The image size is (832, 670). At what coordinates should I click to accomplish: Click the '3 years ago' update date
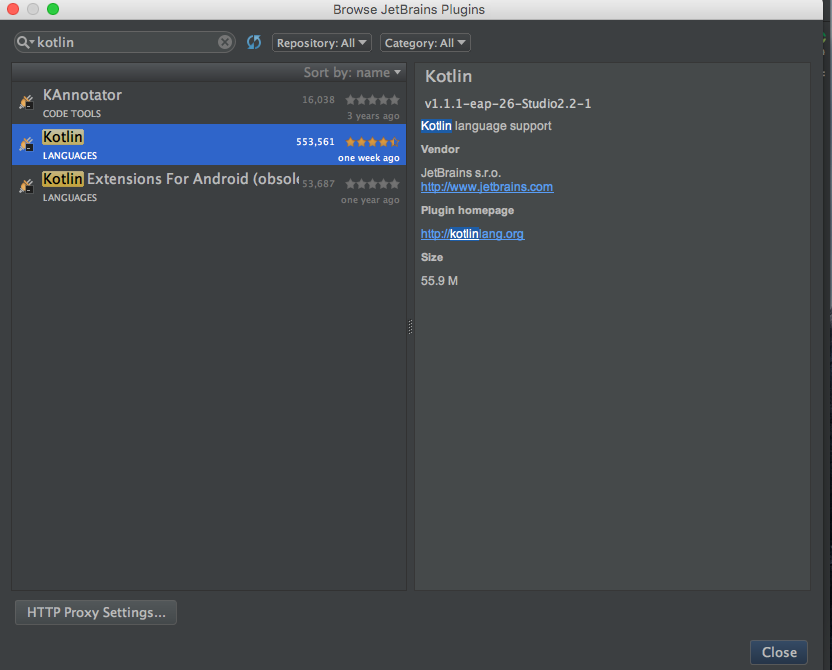(373, 116)
